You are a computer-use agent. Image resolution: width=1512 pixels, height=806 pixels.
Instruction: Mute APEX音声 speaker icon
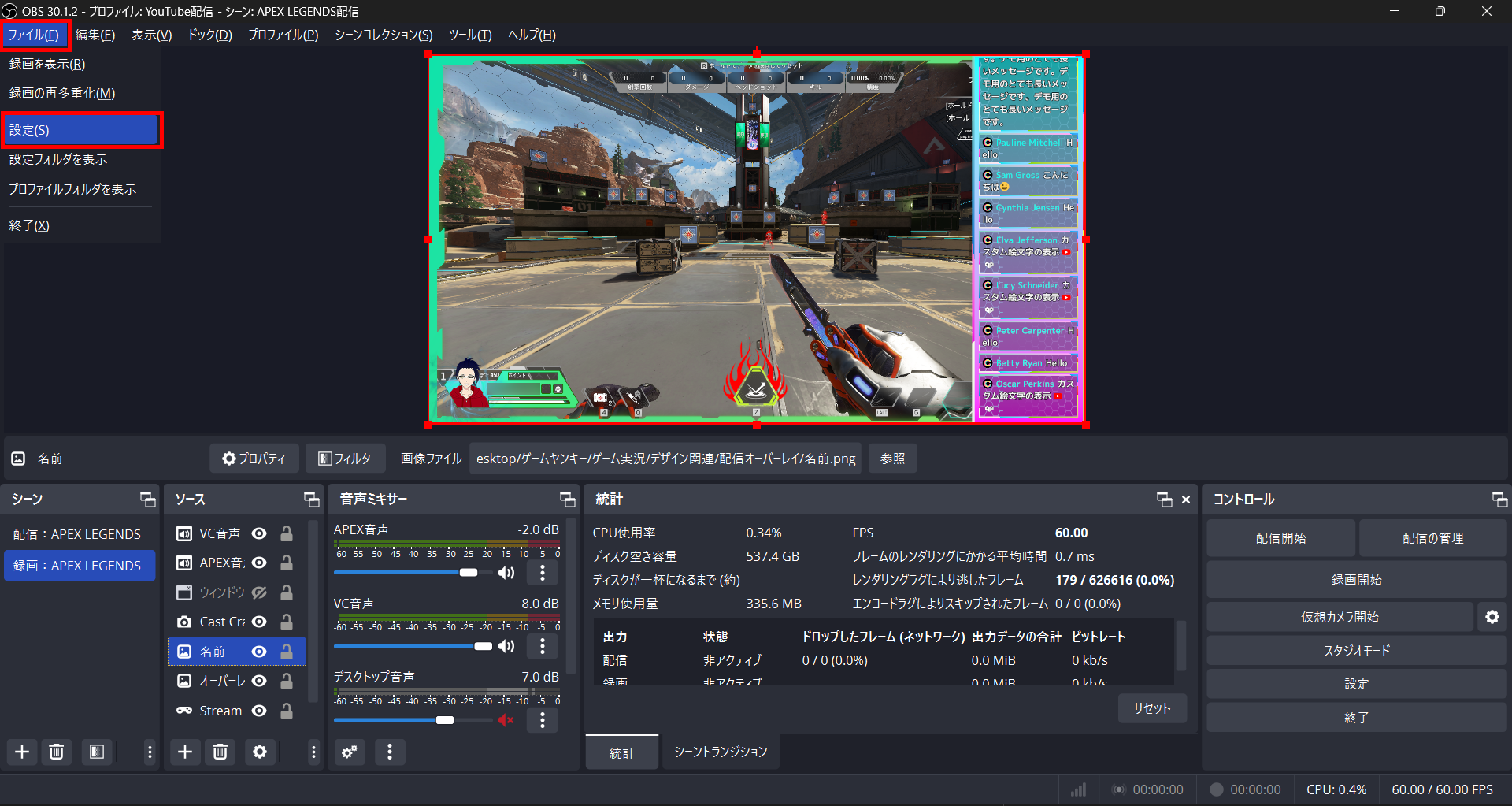506,573
